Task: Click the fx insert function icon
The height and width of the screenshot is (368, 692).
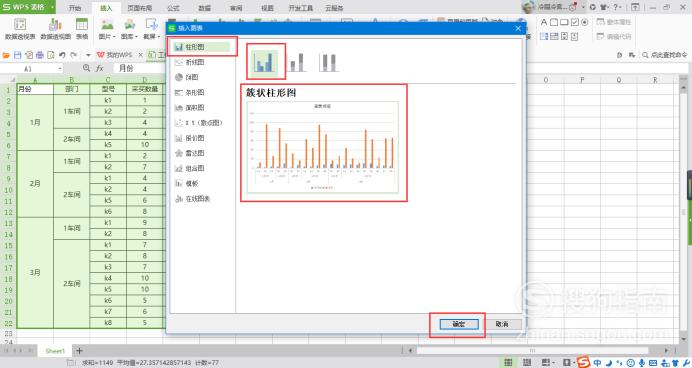Action: pos(100,68)
